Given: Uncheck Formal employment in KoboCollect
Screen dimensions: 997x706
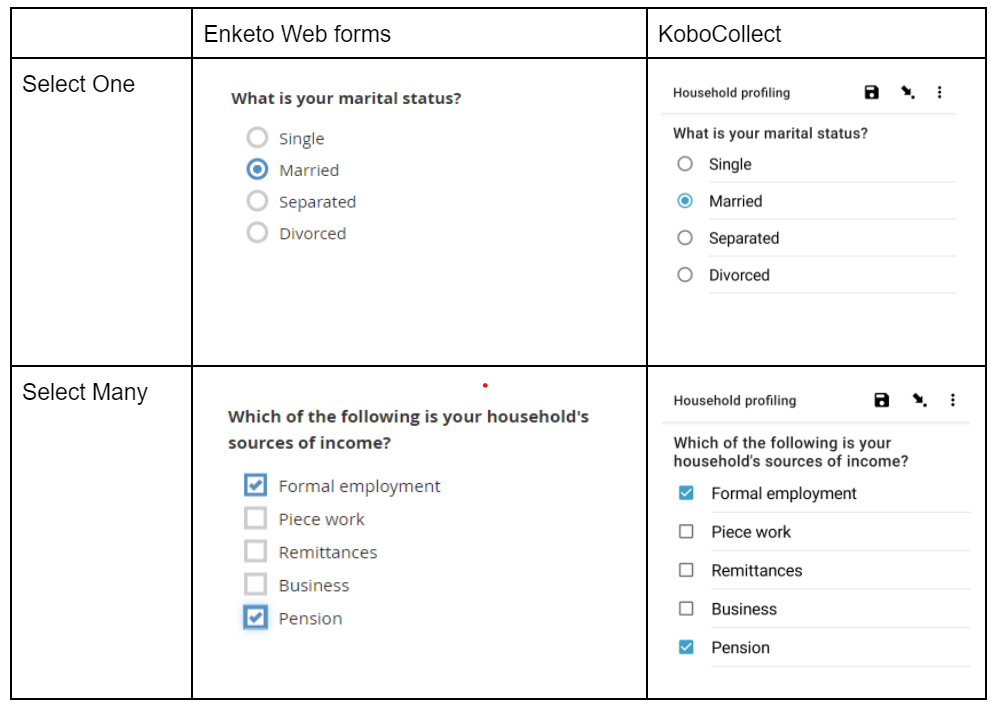Looking at the screenshot, I should pos(686,493).
